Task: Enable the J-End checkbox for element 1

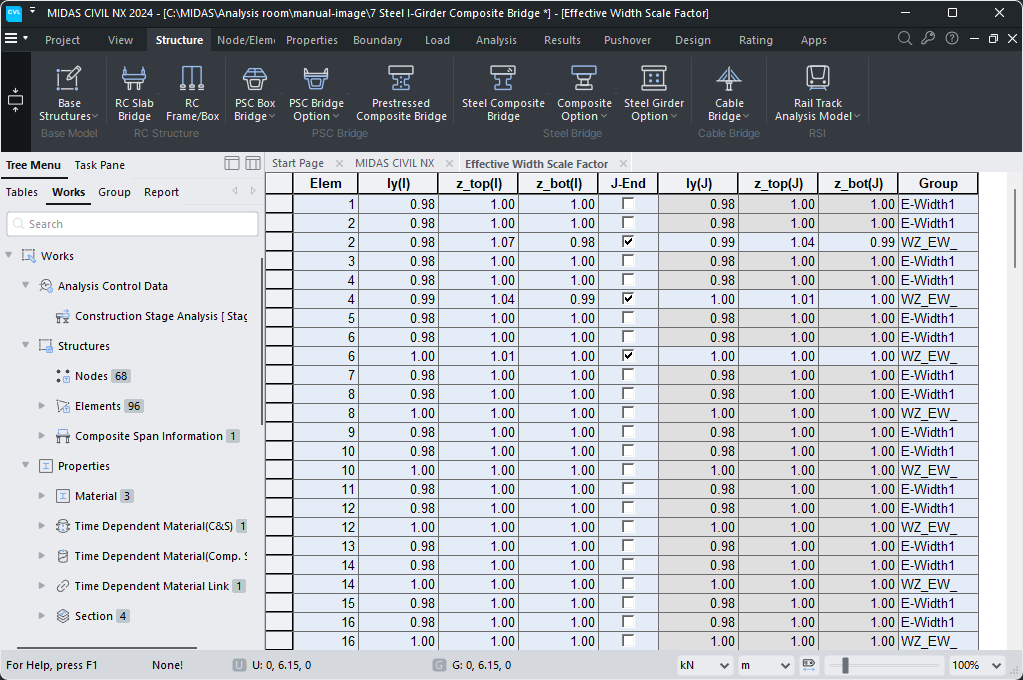Action: [628, 203]
